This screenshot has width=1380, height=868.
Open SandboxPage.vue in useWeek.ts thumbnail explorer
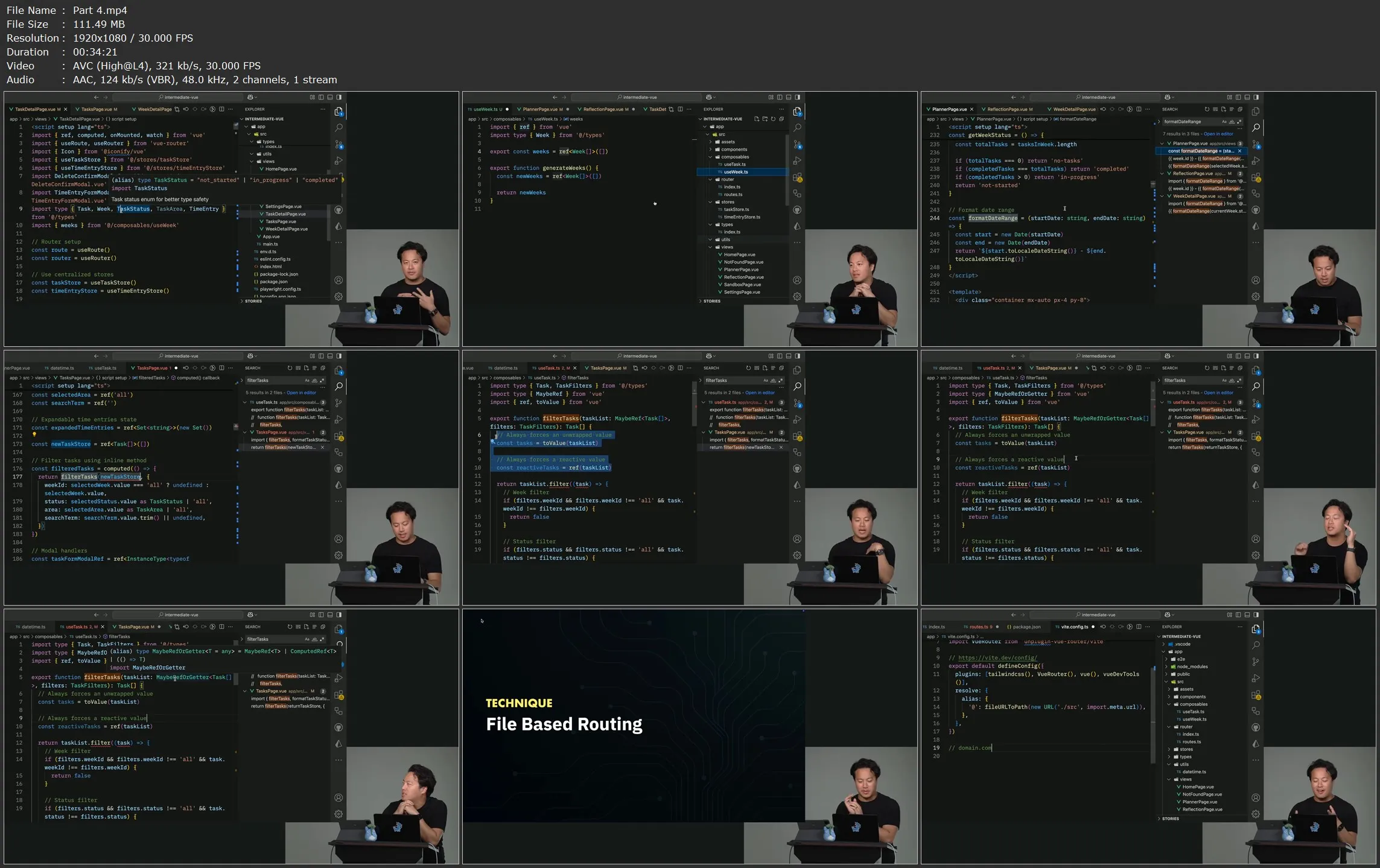coord(742,285)
